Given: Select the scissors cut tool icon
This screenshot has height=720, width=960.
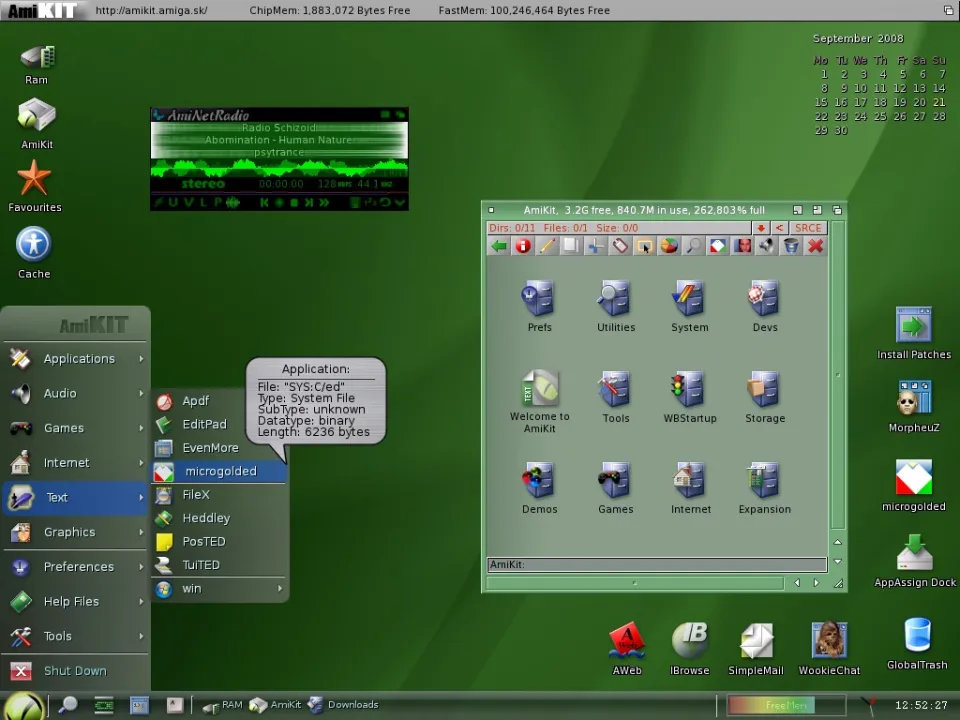Looking at the screenshot, I should (595, 246).
